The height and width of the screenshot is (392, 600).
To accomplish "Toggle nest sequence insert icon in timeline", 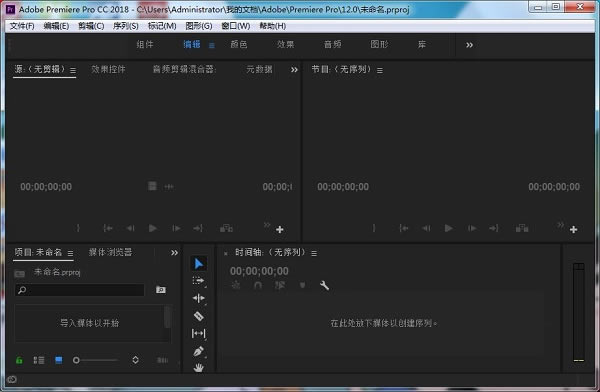I will click(x=236, y=285).
